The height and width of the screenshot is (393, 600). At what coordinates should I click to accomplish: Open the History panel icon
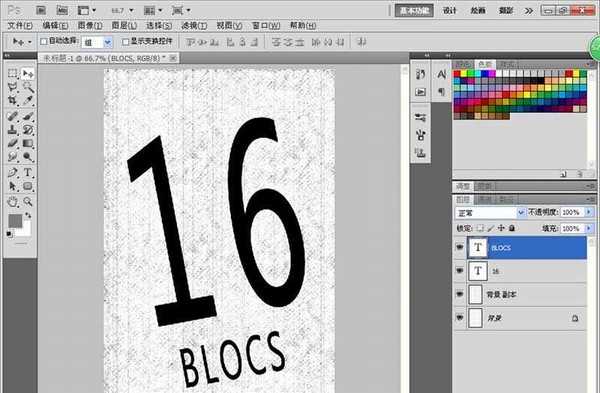[x=421, y=74]
